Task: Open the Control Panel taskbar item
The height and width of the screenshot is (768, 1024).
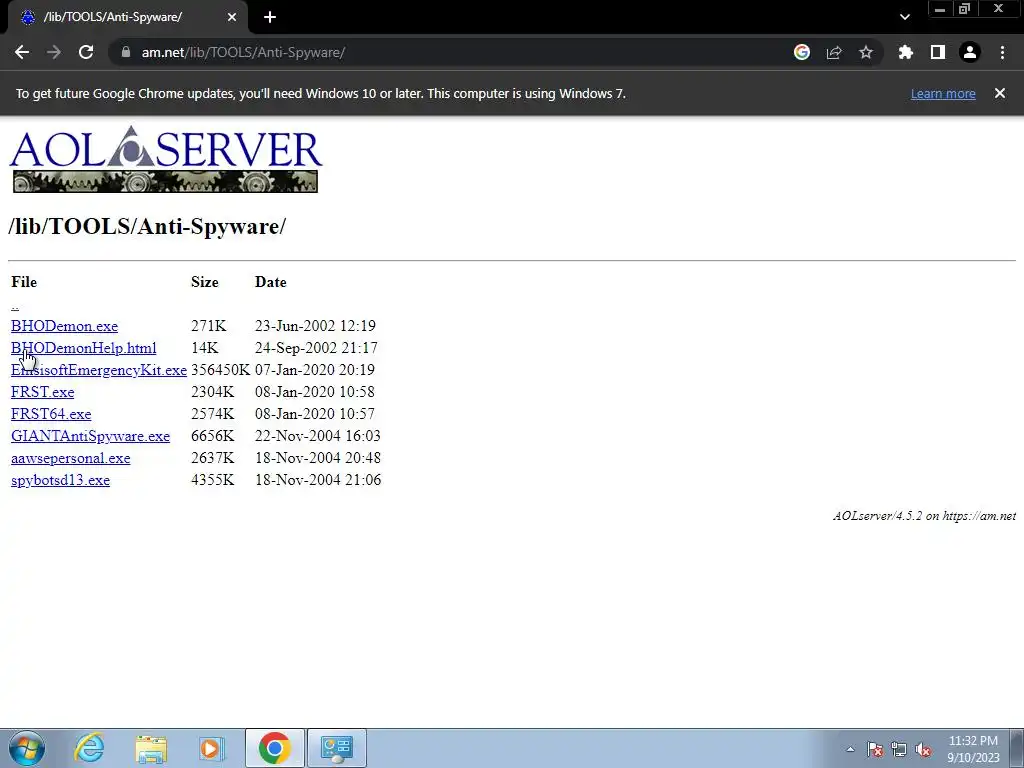Action: [x=336, y=748]
